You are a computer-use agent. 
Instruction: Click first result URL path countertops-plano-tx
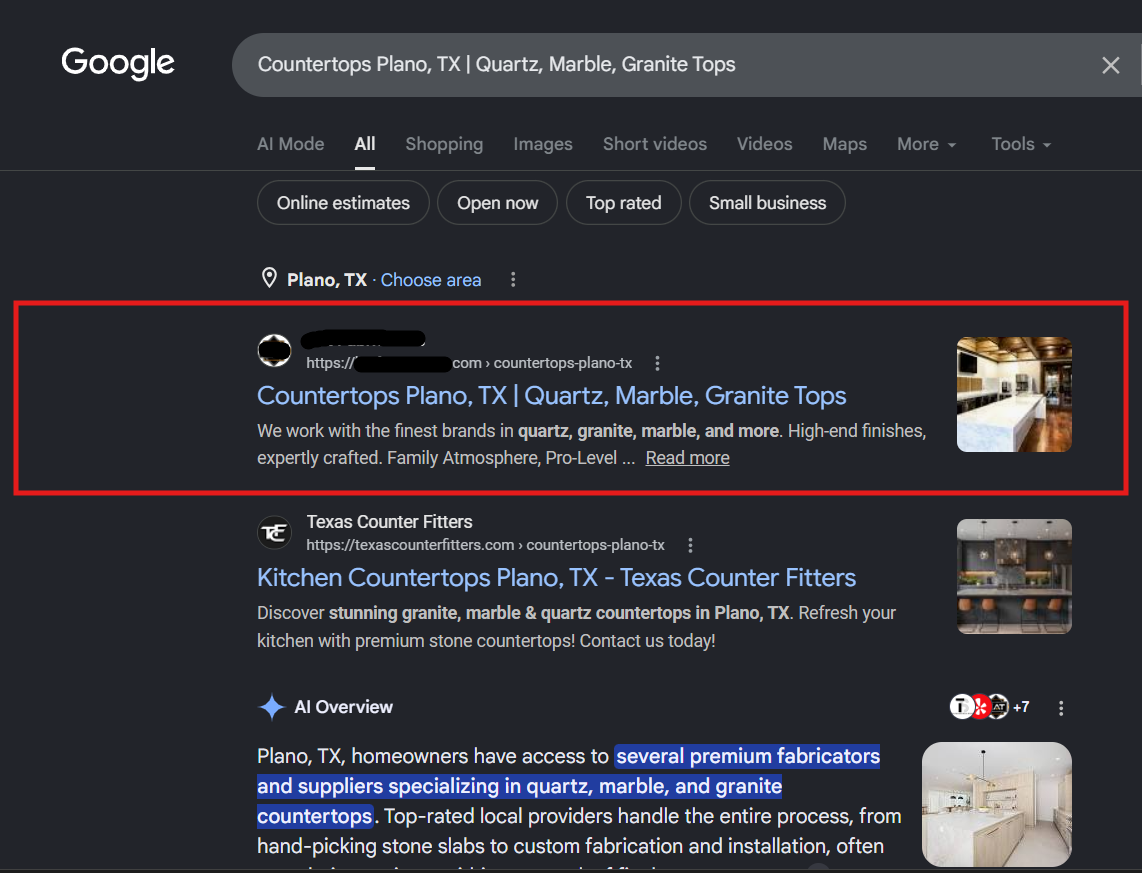pyautogui.click(x=563, y=363)
